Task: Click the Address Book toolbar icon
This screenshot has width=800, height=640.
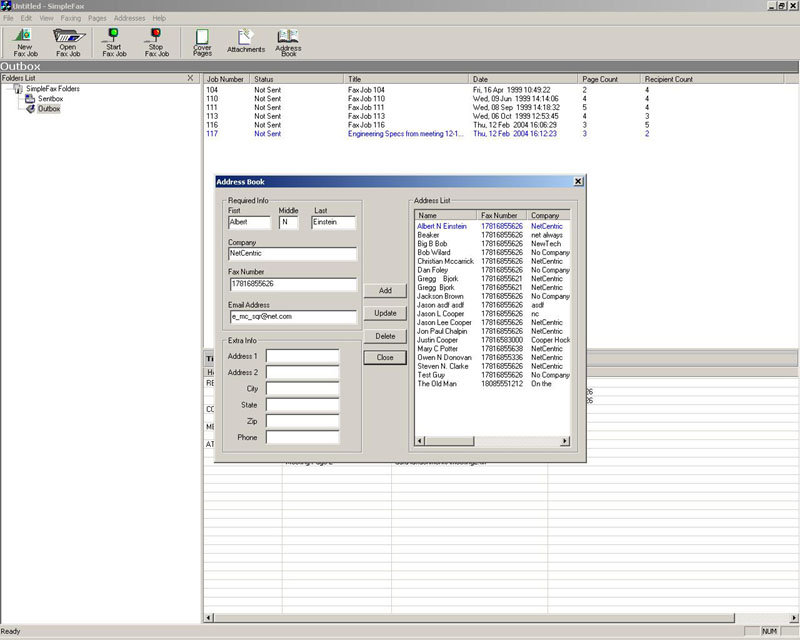Action: coord(288,42)
